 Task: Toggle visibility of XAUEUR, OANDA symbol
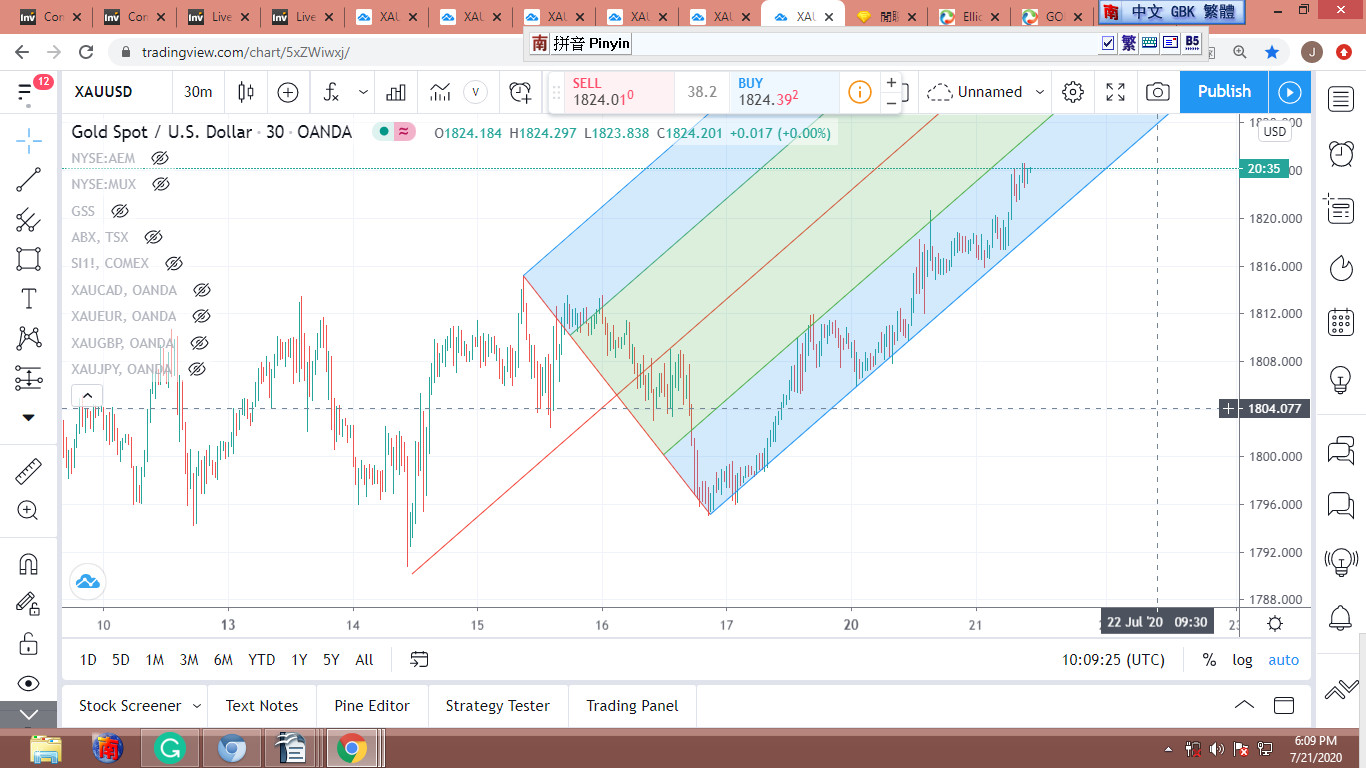pyautogui.click(x=200, y=316)
